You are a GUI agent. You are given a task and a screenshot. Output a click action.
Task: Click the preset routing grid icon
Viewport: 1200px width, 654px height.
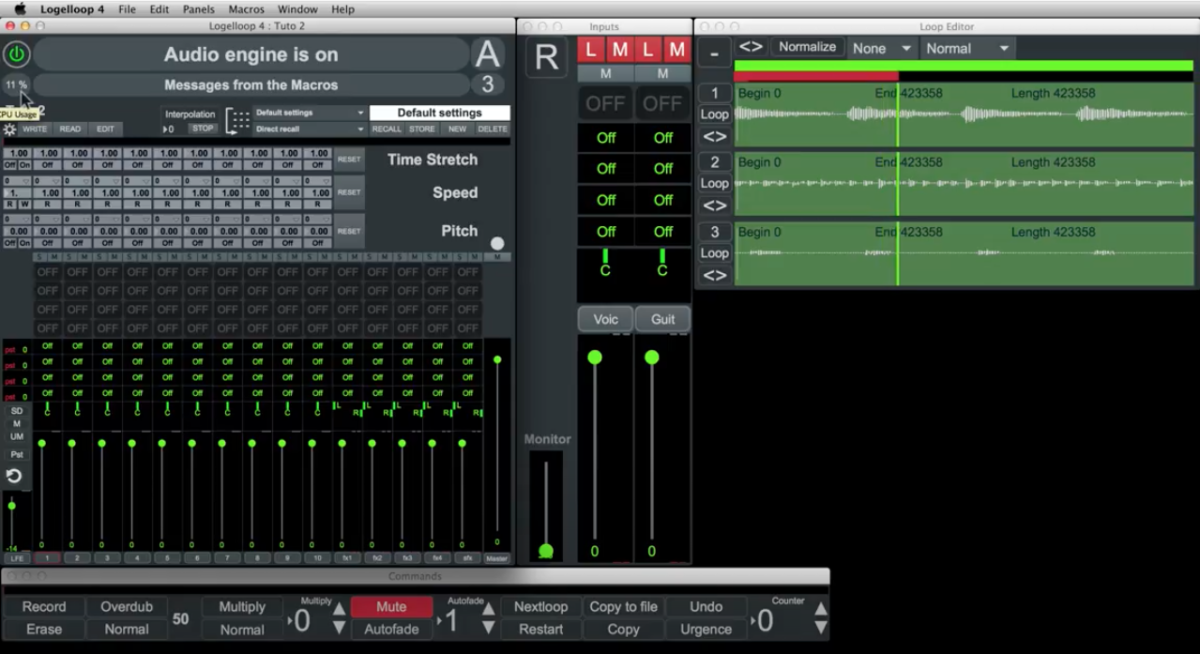click(238, 121)
